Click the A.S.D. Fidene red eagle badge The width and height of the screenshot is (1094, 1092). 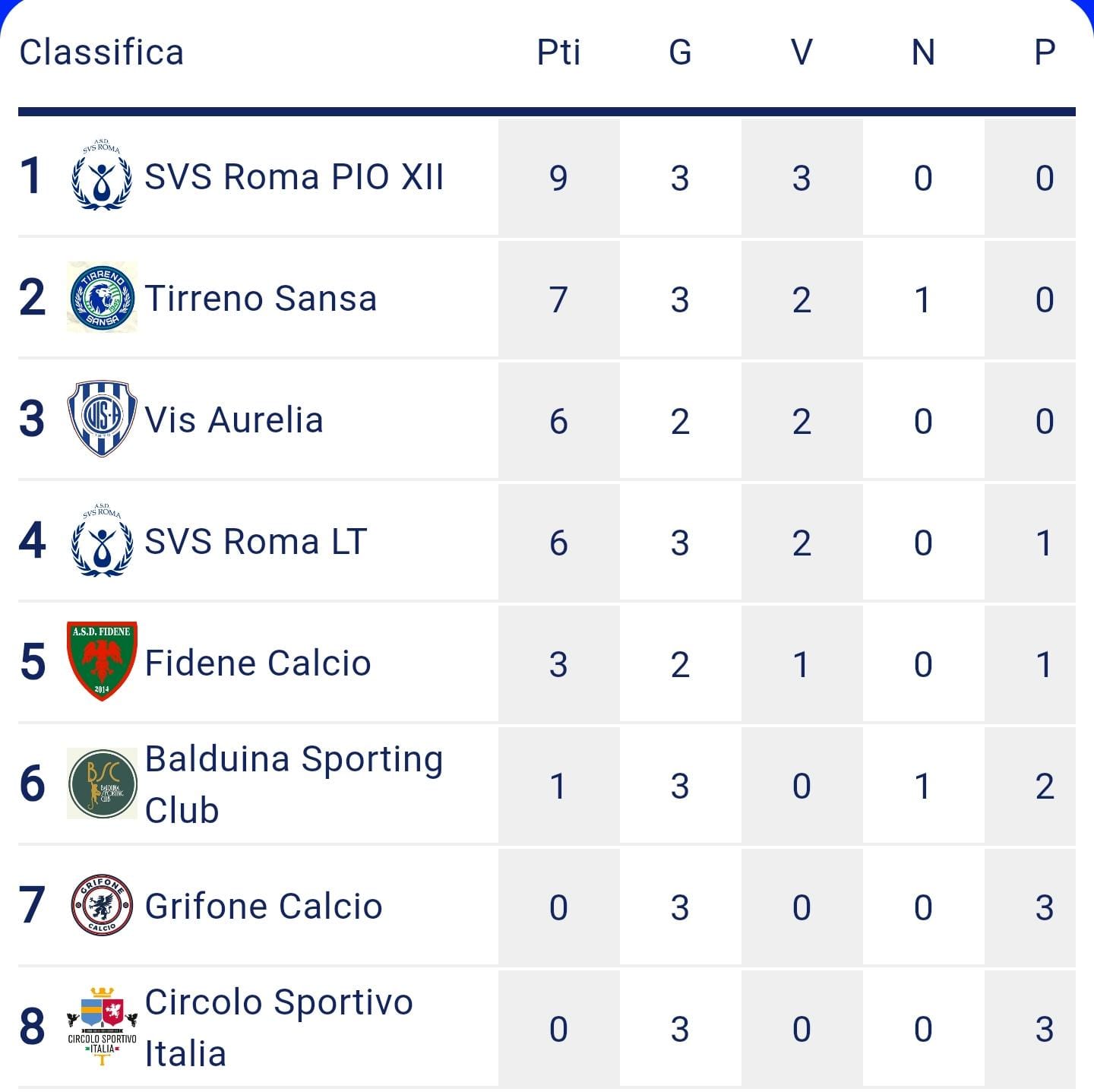pyautogui.click(x=103, y=661)
